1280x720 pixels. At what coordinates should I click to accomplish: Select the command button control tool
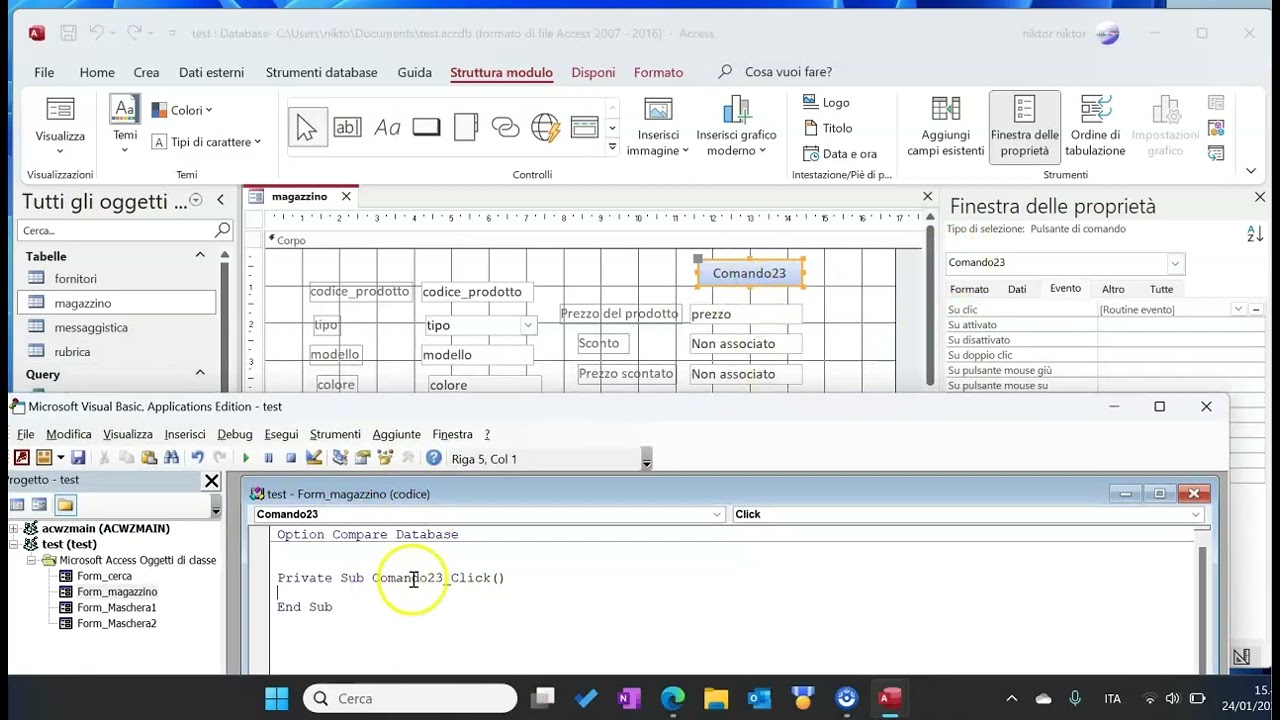point(426,127)
